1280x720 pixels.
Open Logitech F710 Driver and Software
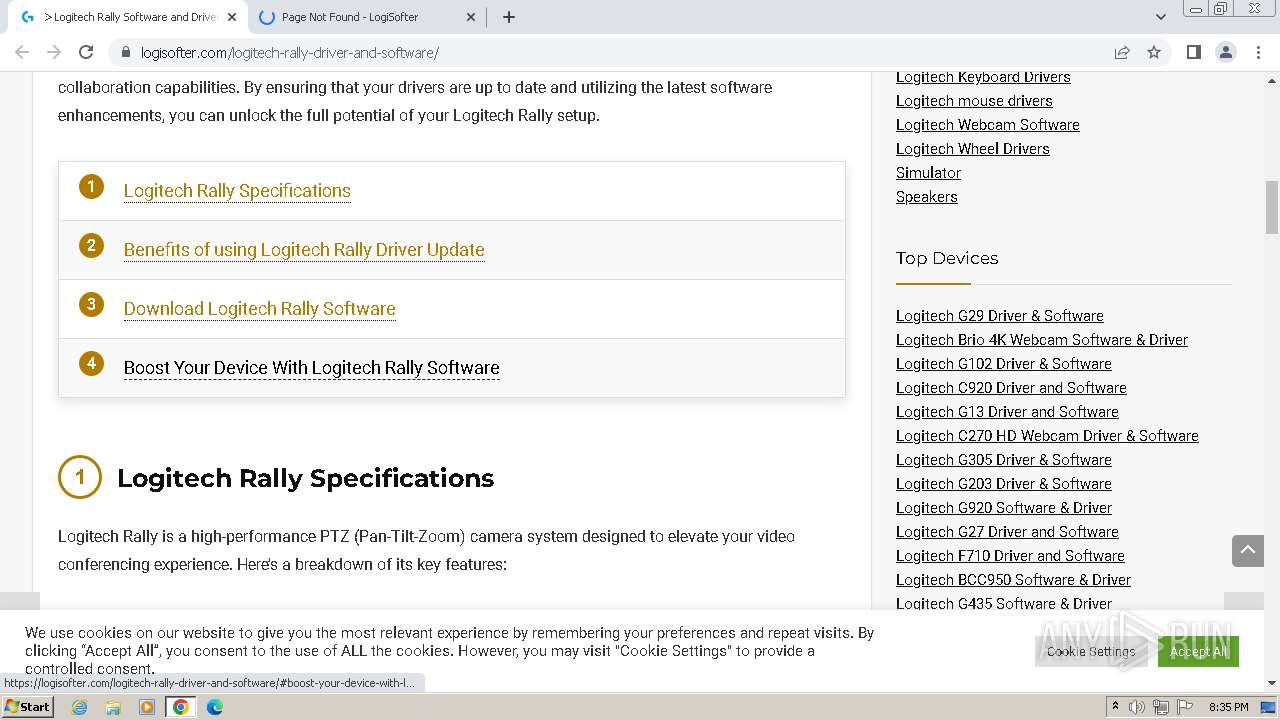click(x=1010, y=556)
